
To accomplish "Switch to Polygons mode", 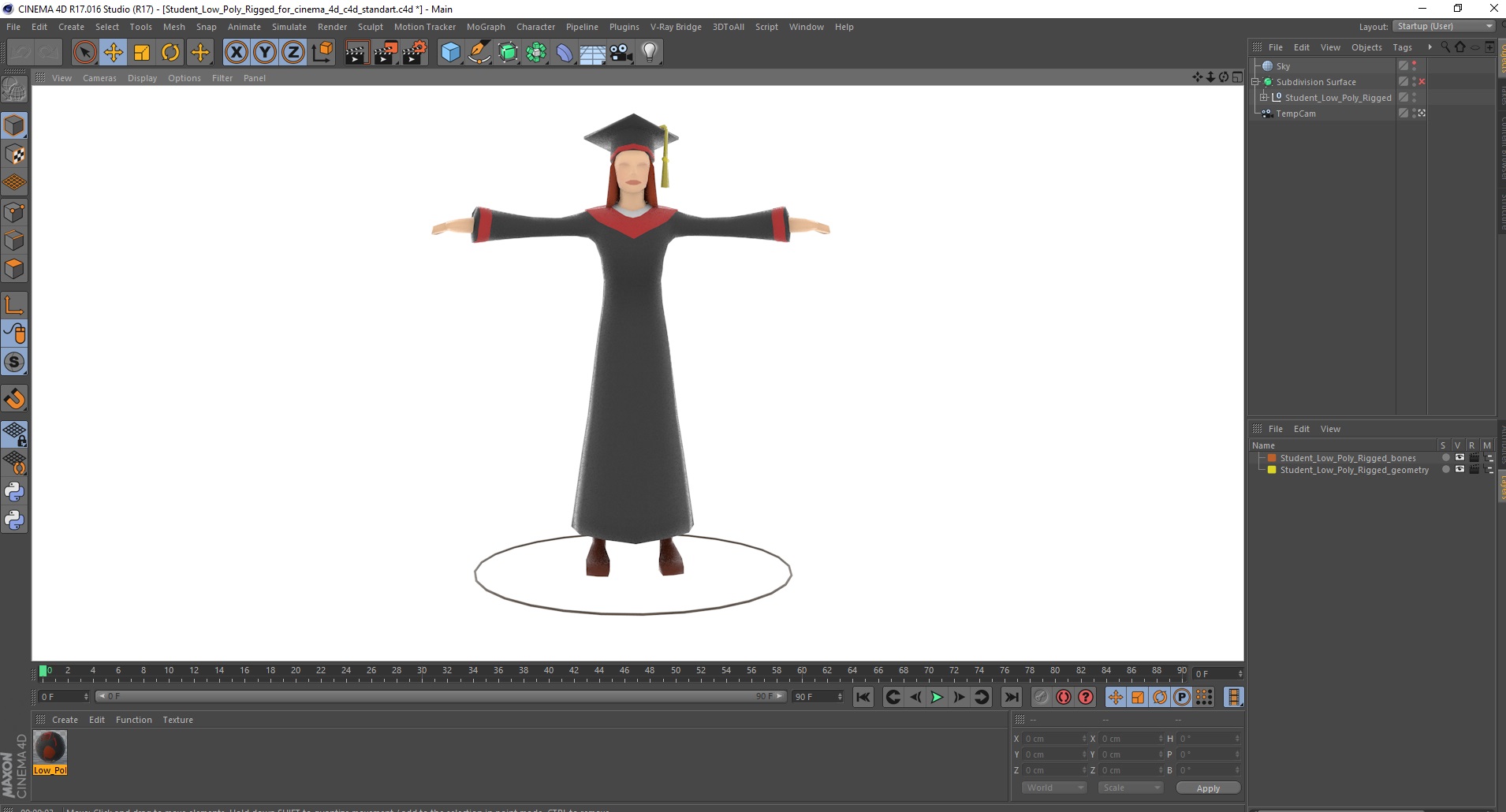I will click(14, 269).
